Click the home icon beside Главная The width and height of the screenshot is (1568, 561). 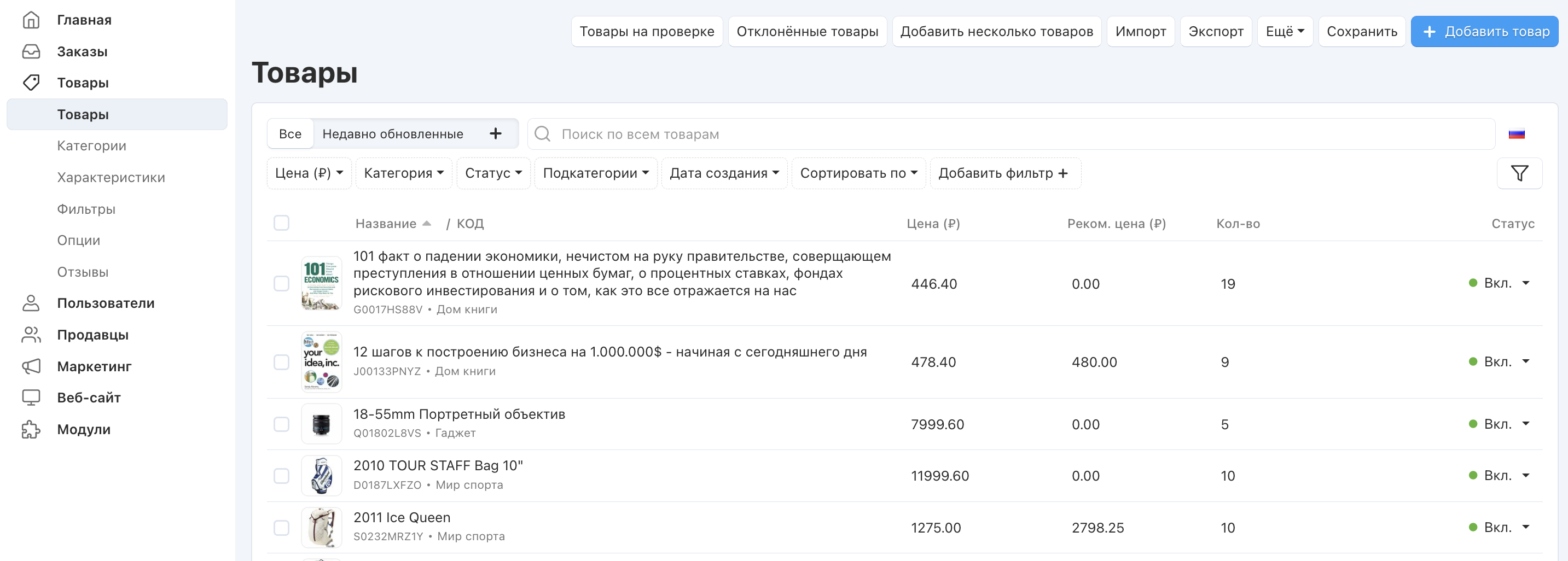click(31, 20)
